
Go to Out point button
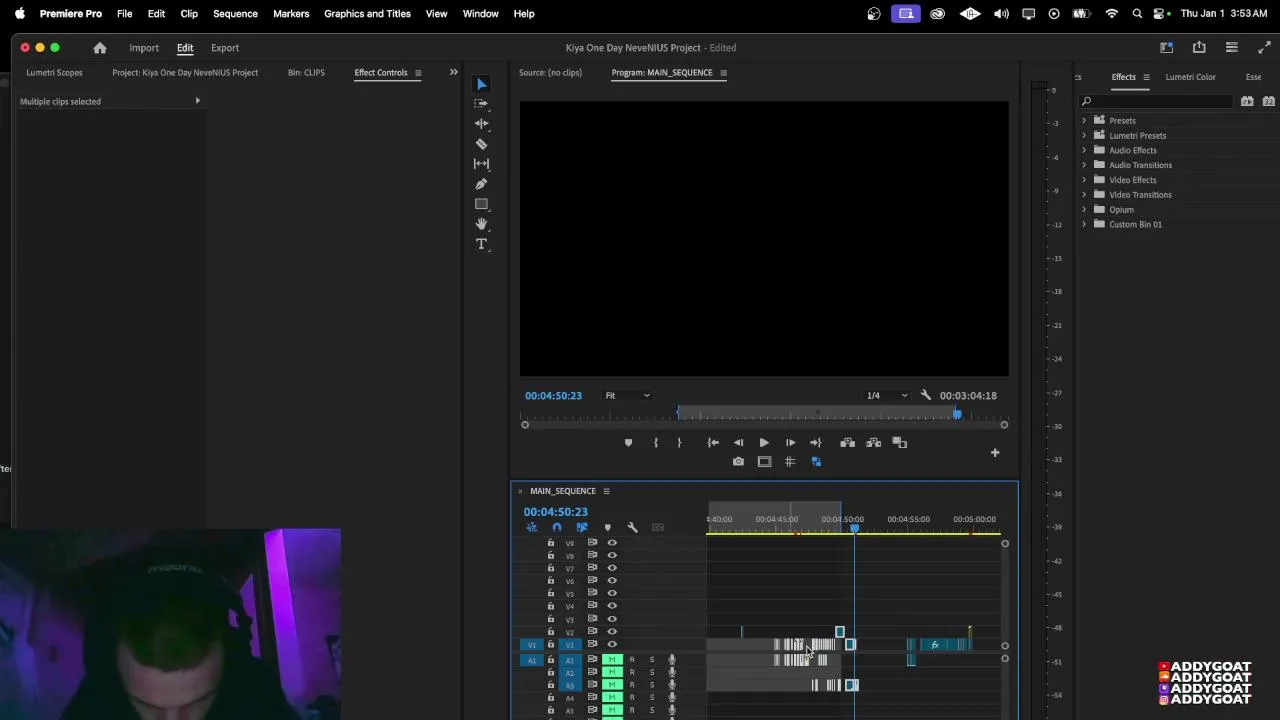pyautogui.click(x=816, y=443)
